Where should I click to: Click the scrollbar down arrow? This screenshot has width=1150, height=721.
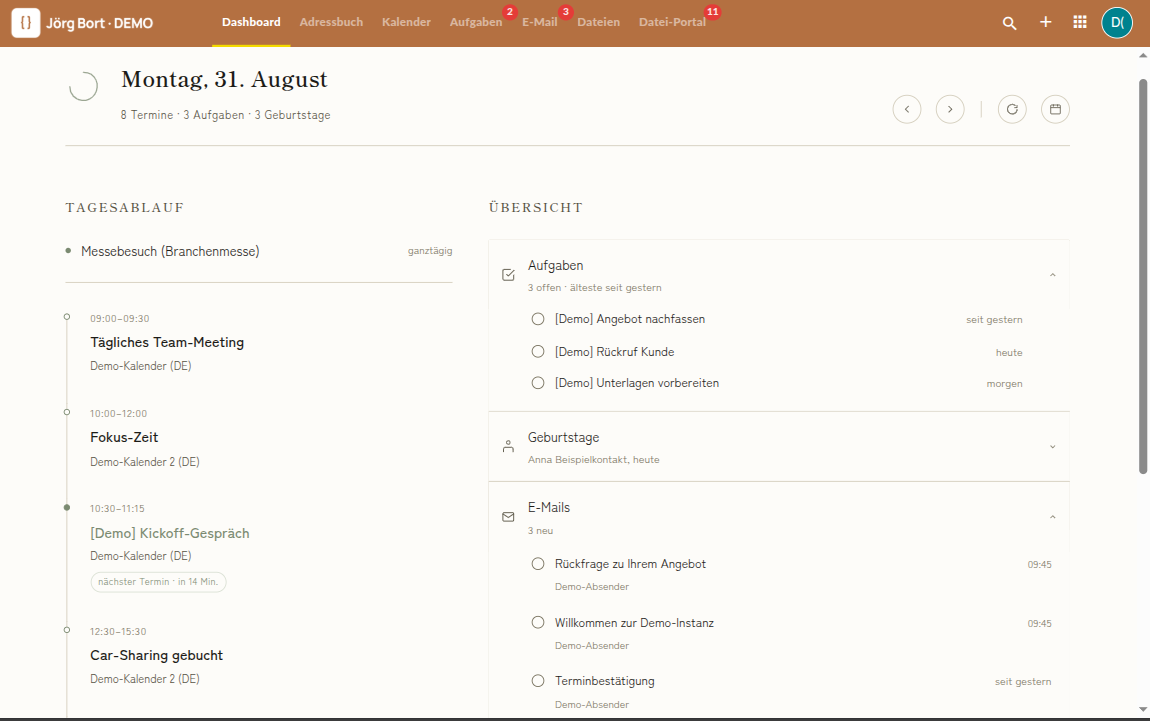[1143, 709]
